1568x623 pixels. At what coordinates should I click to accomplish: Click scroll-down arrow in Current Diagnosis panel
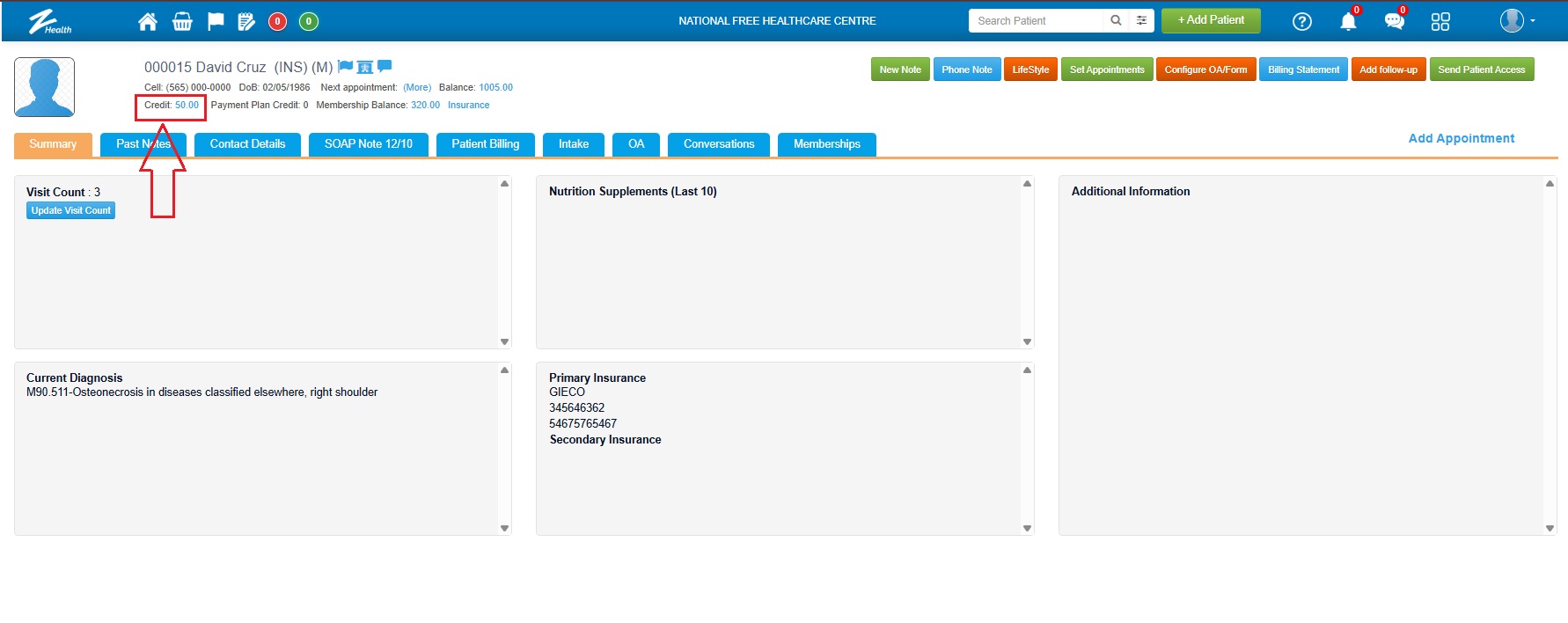point(504,528)
